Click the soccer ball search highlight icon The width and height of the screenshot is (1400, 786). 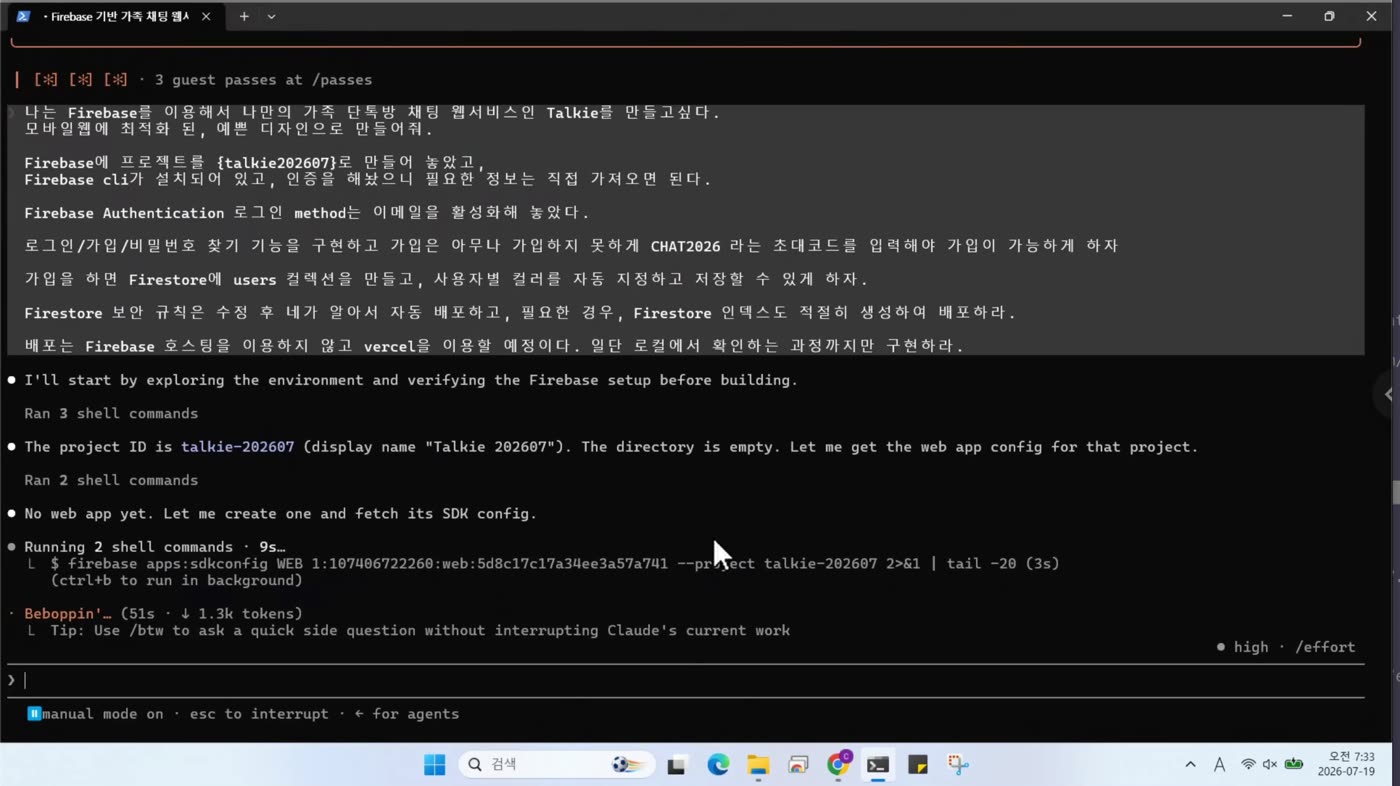click(x=627, y=765)
